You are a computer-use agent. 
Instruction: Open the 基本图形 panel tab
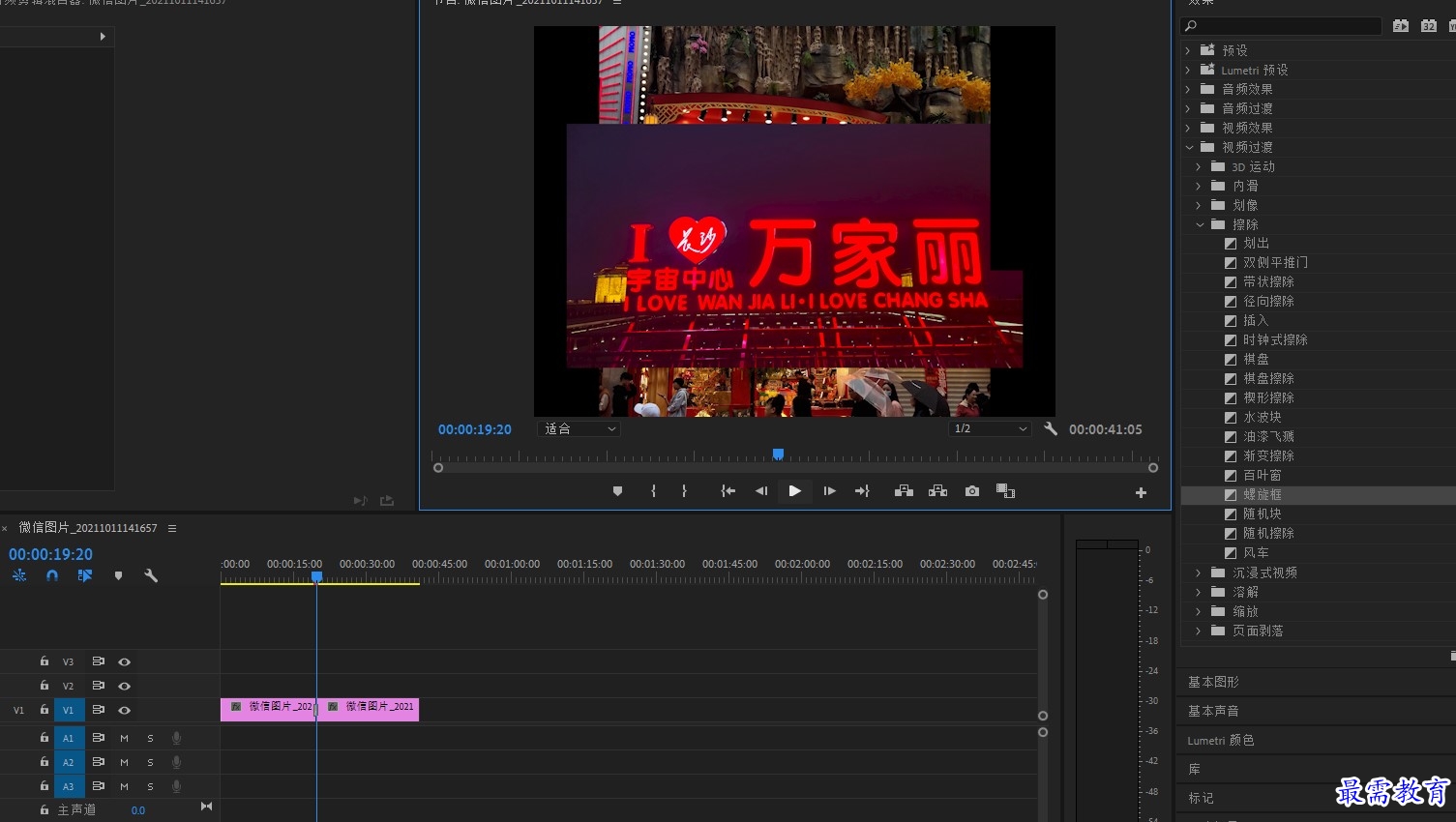point(1213,682)
